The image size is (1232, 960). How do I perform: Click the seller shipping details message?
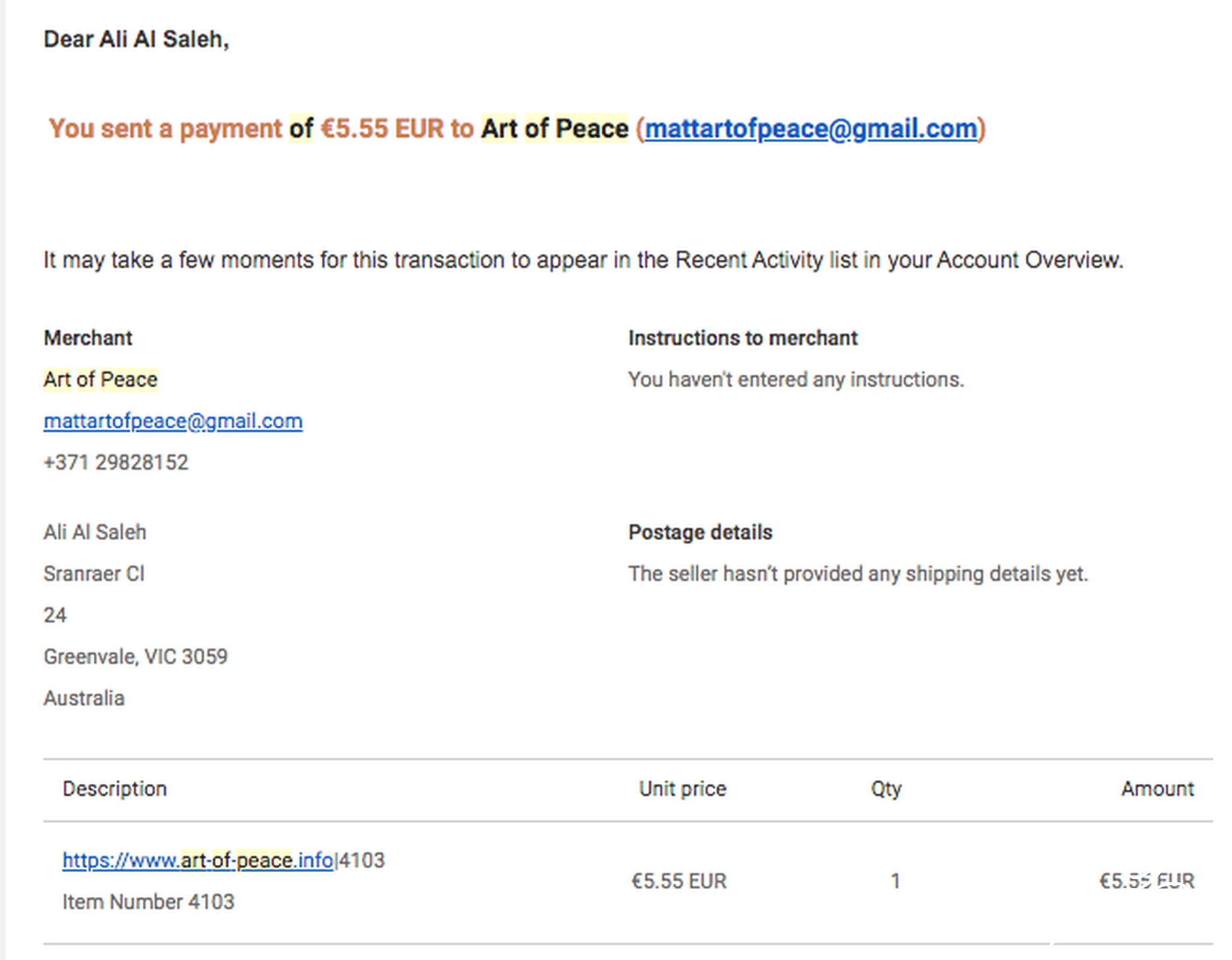[x=858, y=574]
